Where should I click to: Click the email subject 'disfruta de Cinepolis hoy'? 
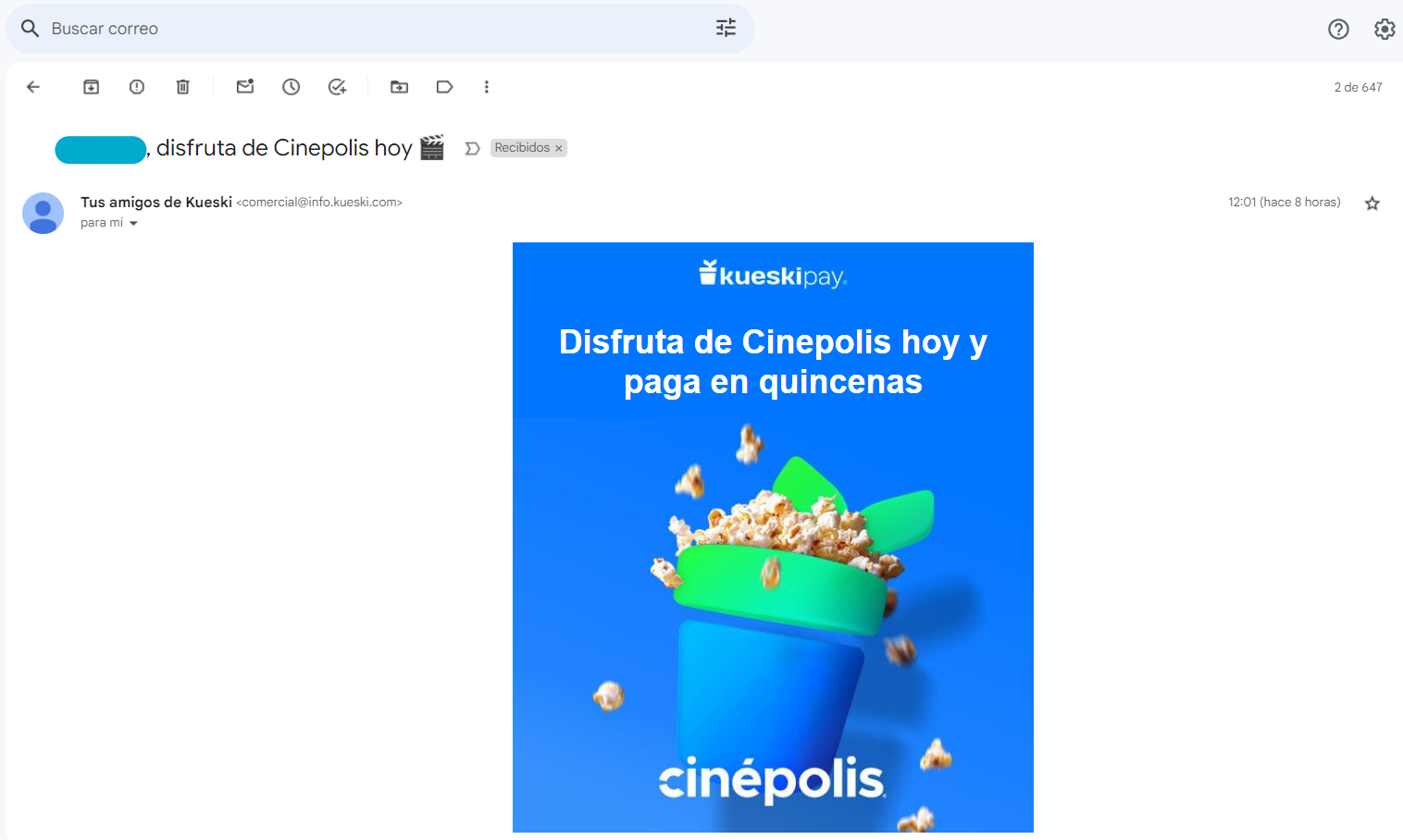[284, 148]
